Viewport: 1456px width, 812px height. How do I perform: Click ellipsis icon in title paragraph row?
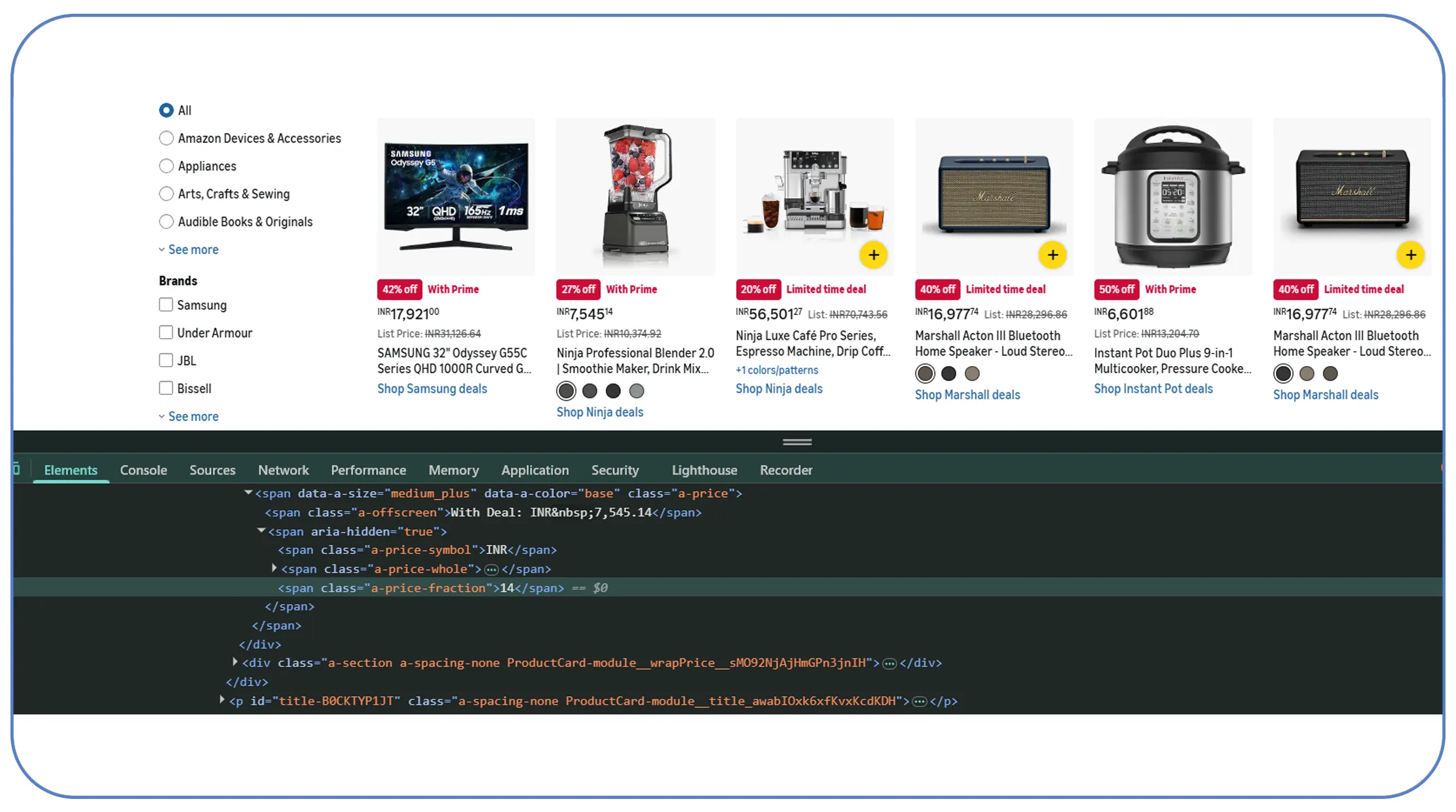[x=920, y=701]
